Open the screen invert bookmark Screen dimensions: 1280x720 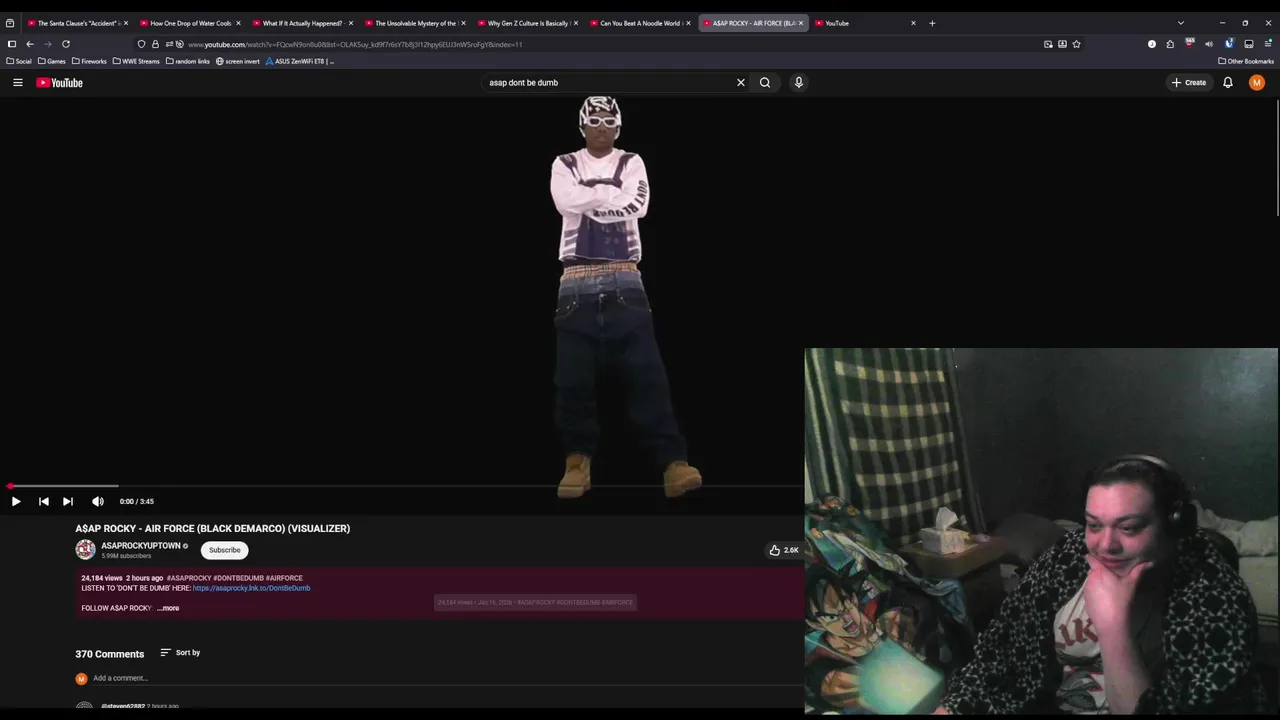tap(238, 61)
